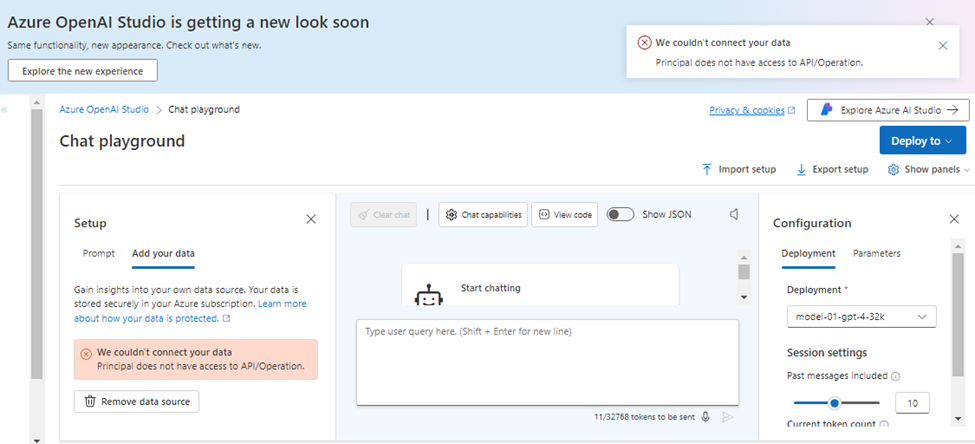Click the send message arrow icon
Image resolution: width=975 pixels, height=444 pixels.
(x=728, y=417)
